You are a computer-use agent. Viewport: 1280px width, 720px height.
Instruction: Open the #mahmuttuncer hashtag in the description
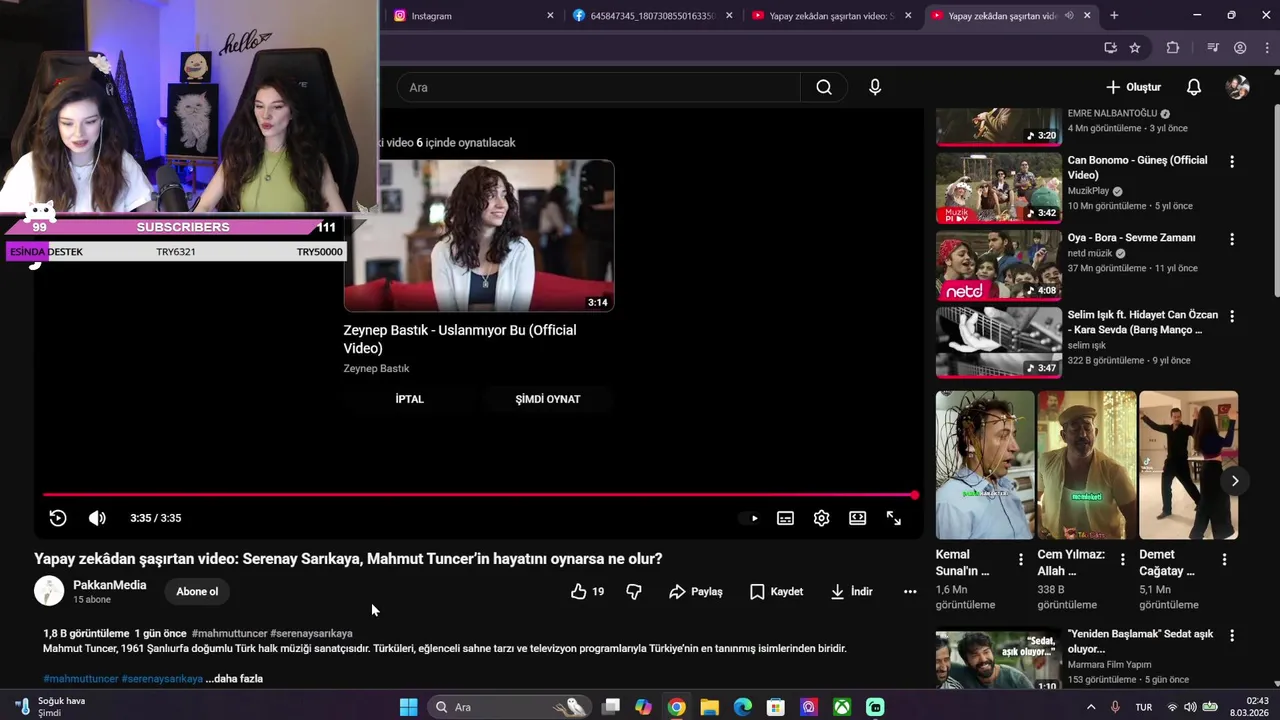click(x=81, y=679)
